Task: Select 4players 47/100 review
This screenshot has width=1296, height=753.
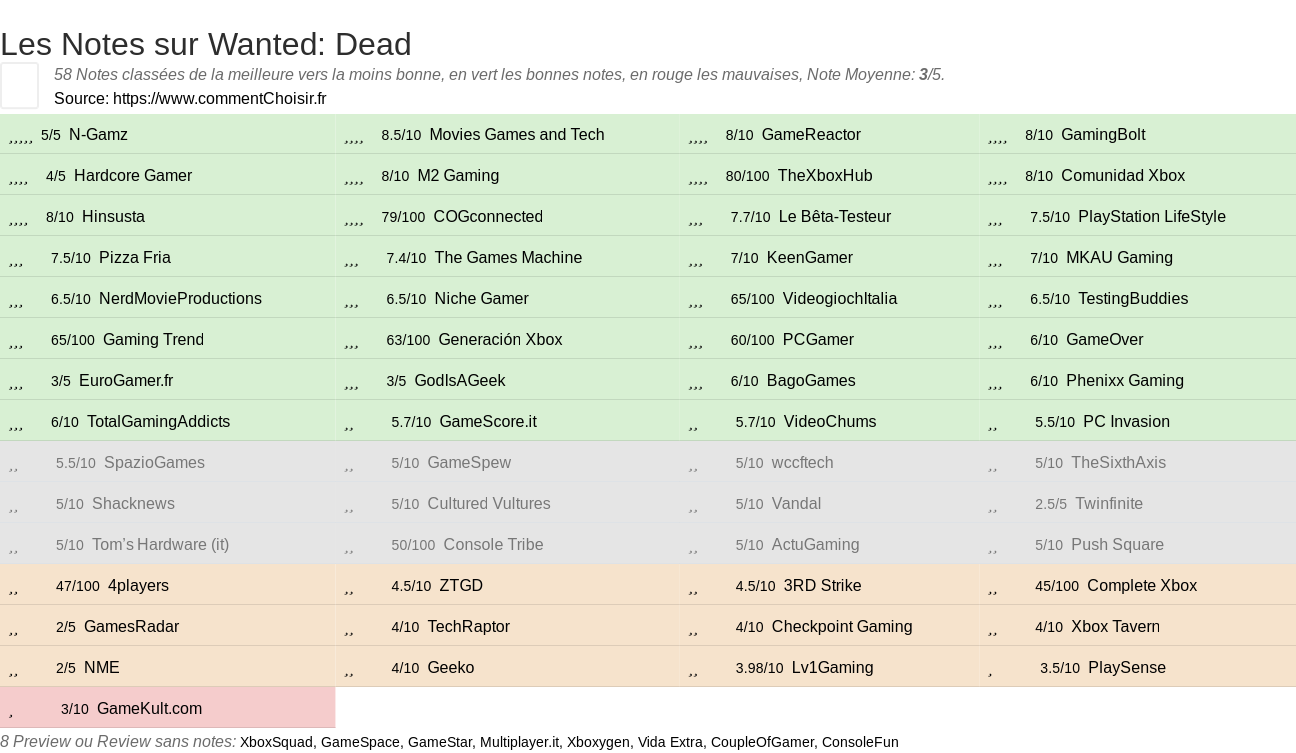Action: [x=138, y=585]
